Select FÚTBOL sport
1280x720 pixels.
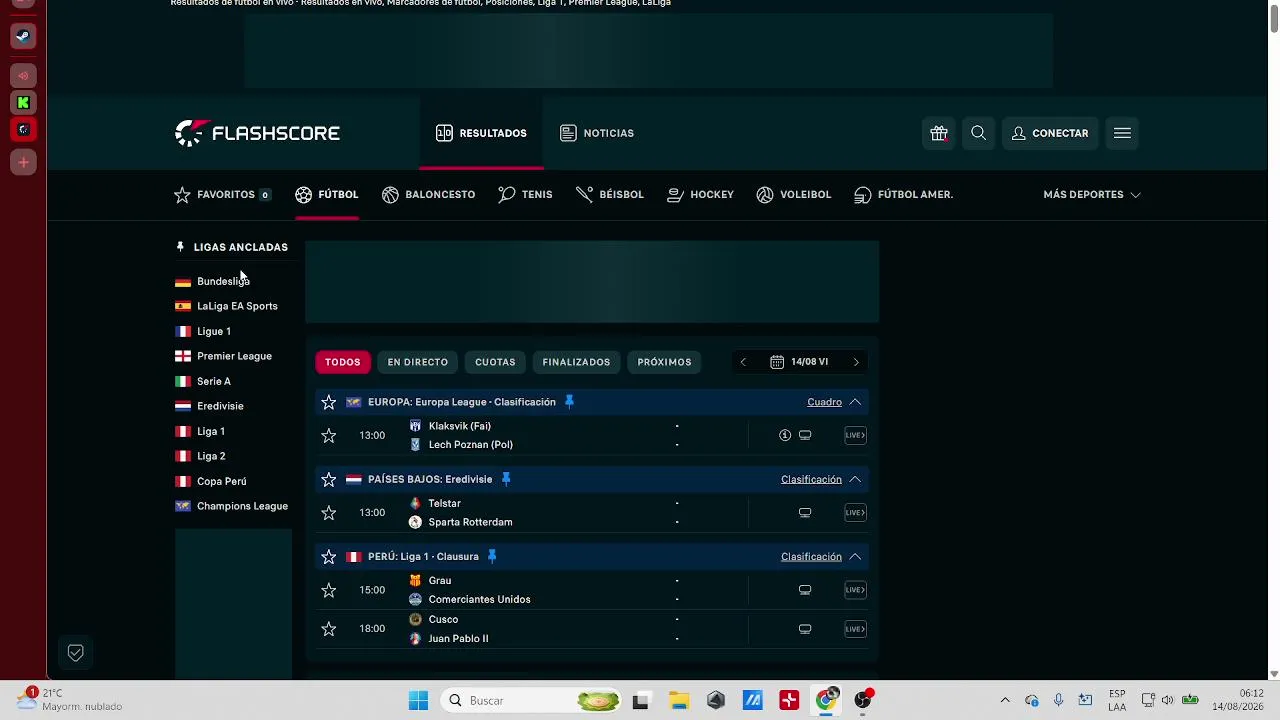point(327,195)
